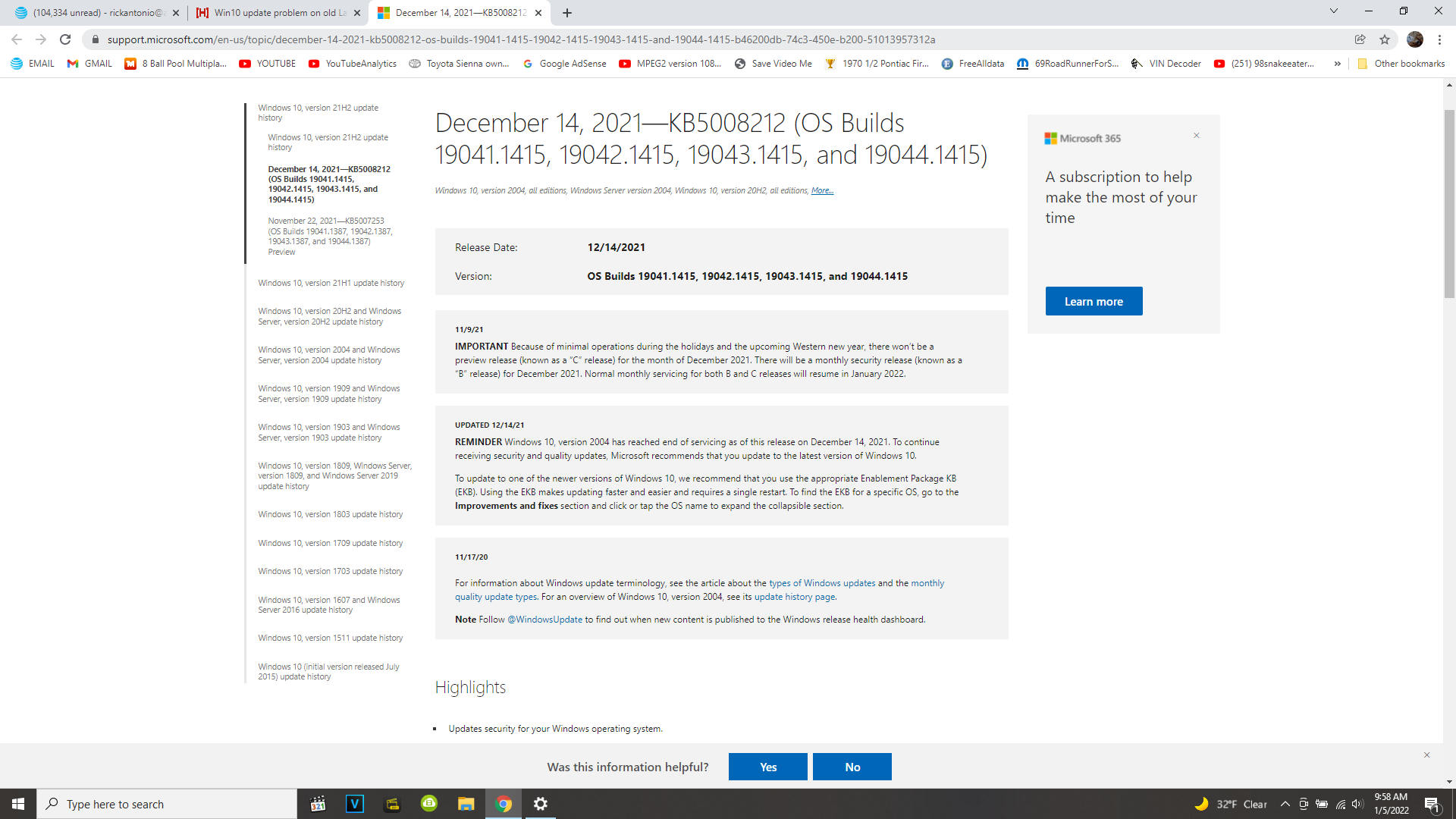This screenshot has width=1456, height=819.
Task: Open Settings gear on the taskbar
Action: [x=541, y=804]
